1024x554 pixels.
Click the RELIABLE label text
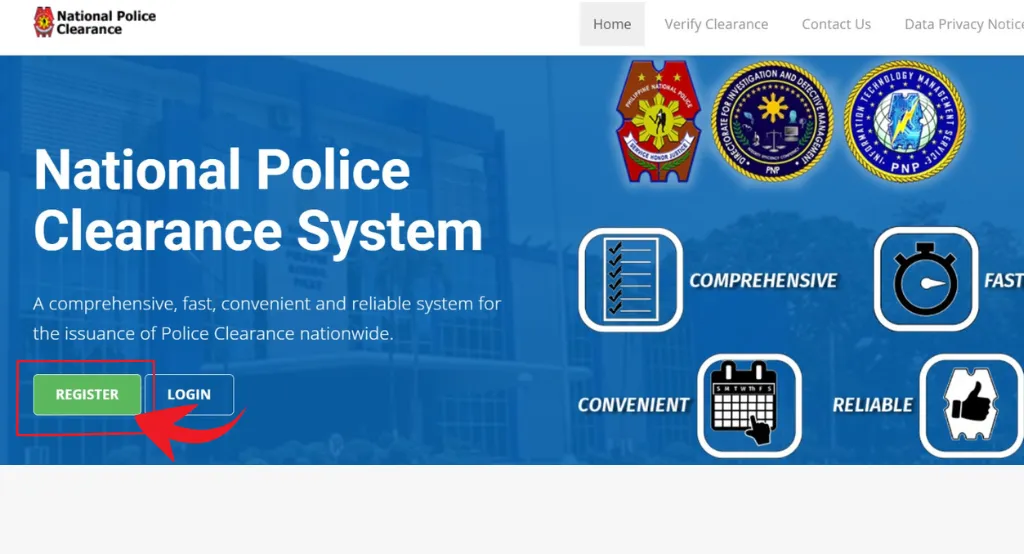872,405
